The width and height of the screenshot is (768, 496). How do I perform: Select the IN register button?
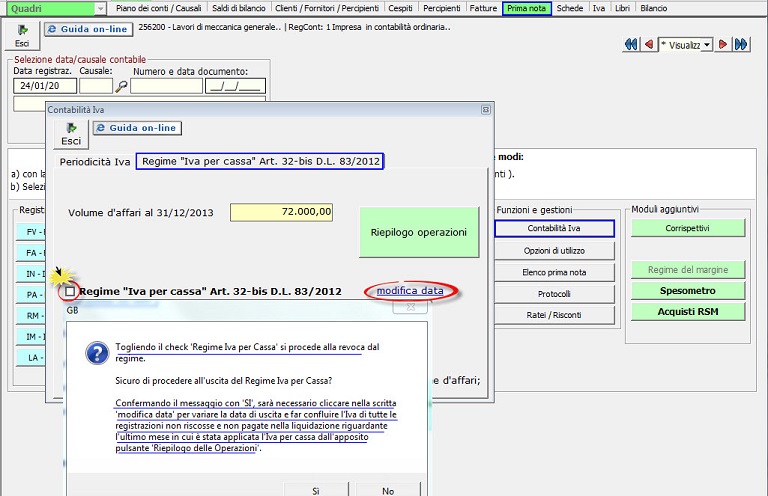[31, 274]
